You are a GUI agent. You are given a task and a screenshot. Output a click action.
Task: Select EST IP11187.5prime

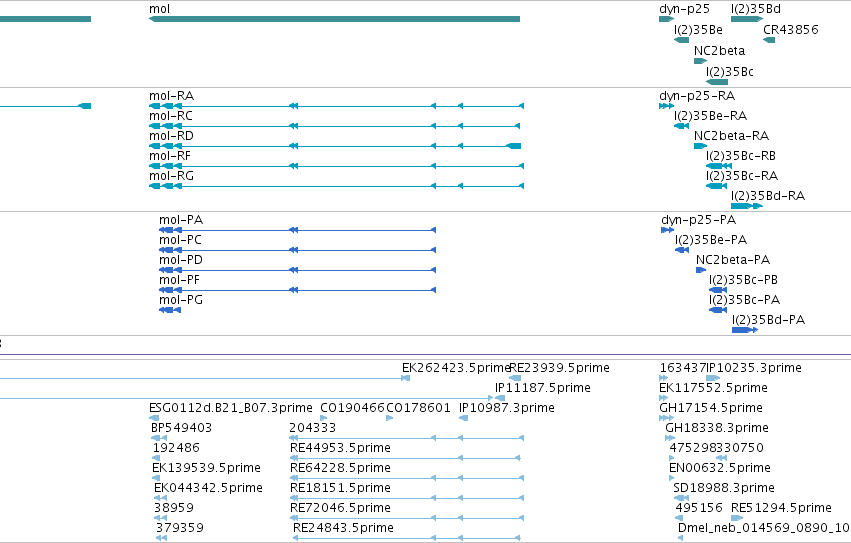click(x=500, y=398)
